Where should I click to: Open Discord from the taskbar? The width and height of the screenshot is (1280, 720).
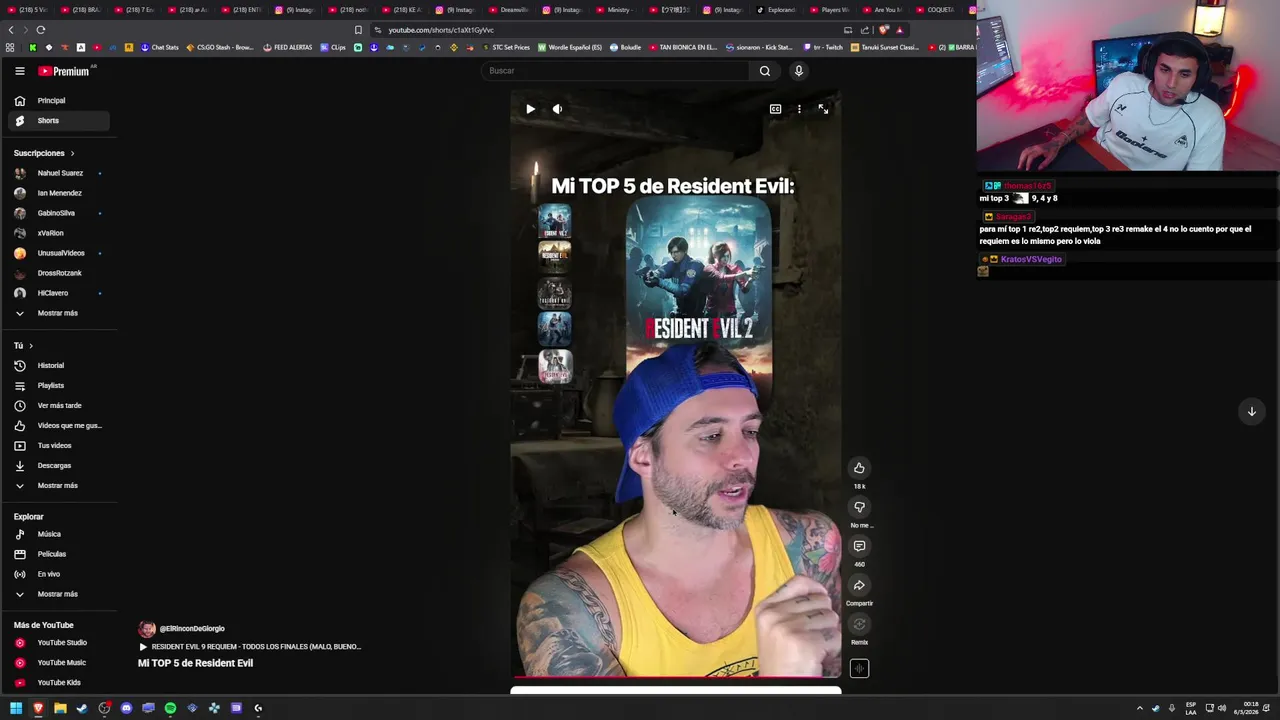126,708
